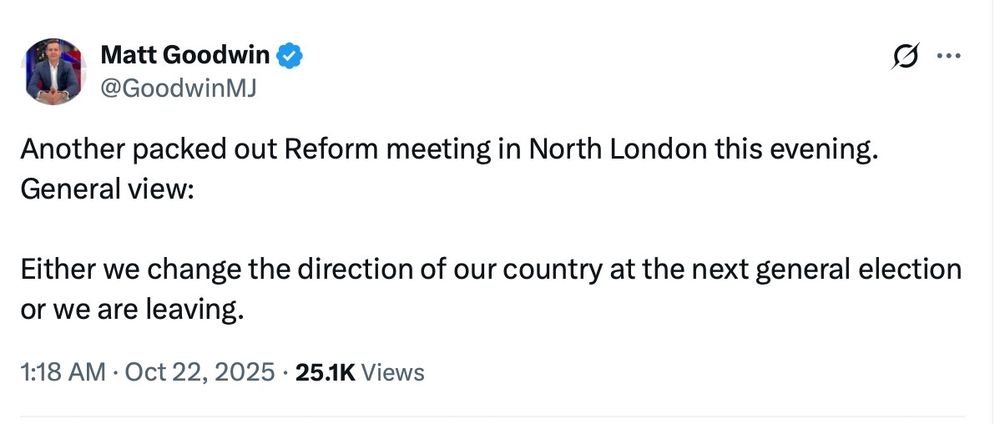Click the line starting "Another packed out Reform"
The width and height of the screenshot is (1000, 424).
(448, 150)
